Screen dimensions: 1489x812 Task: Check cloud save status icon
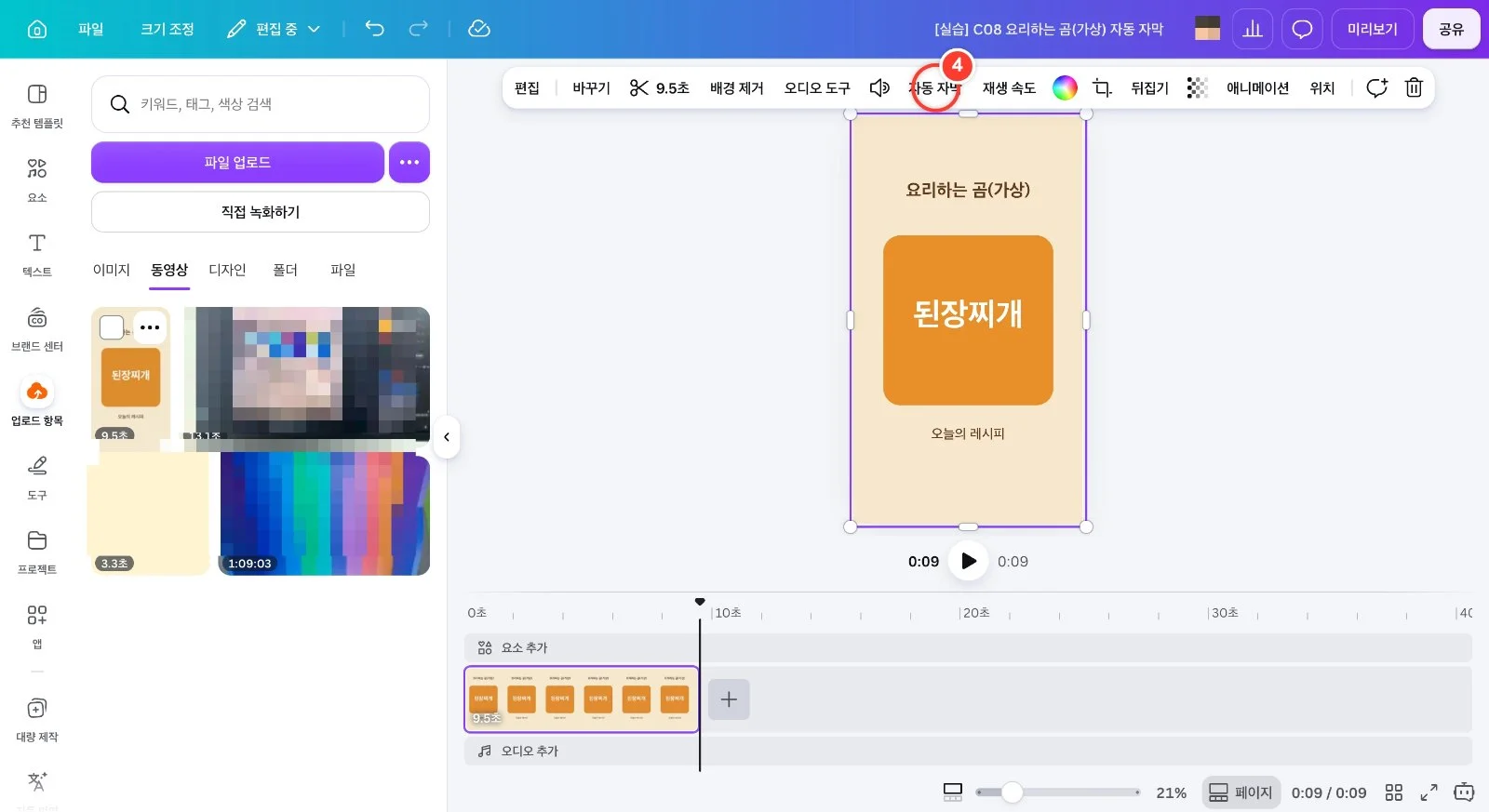(479, 29)
